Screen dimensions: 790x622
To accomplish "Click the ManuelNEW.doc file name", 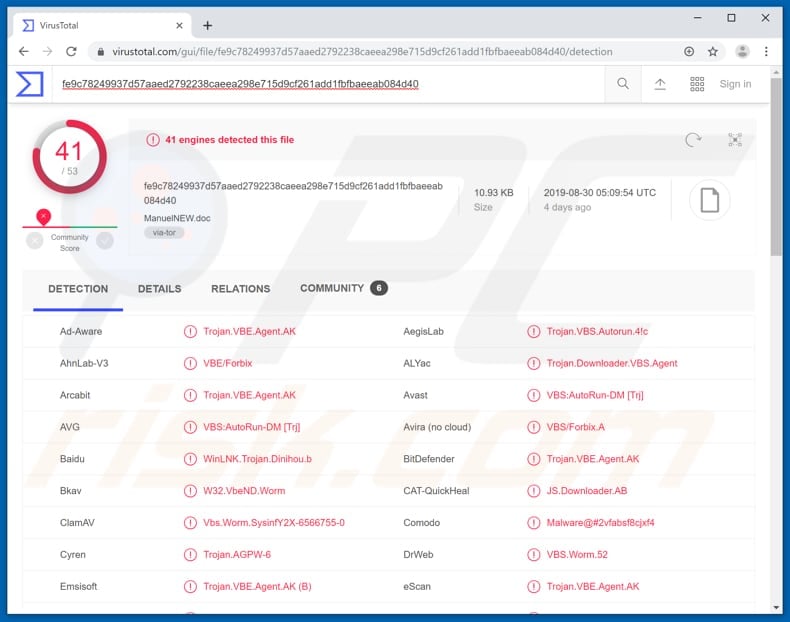I will (177, 218).
